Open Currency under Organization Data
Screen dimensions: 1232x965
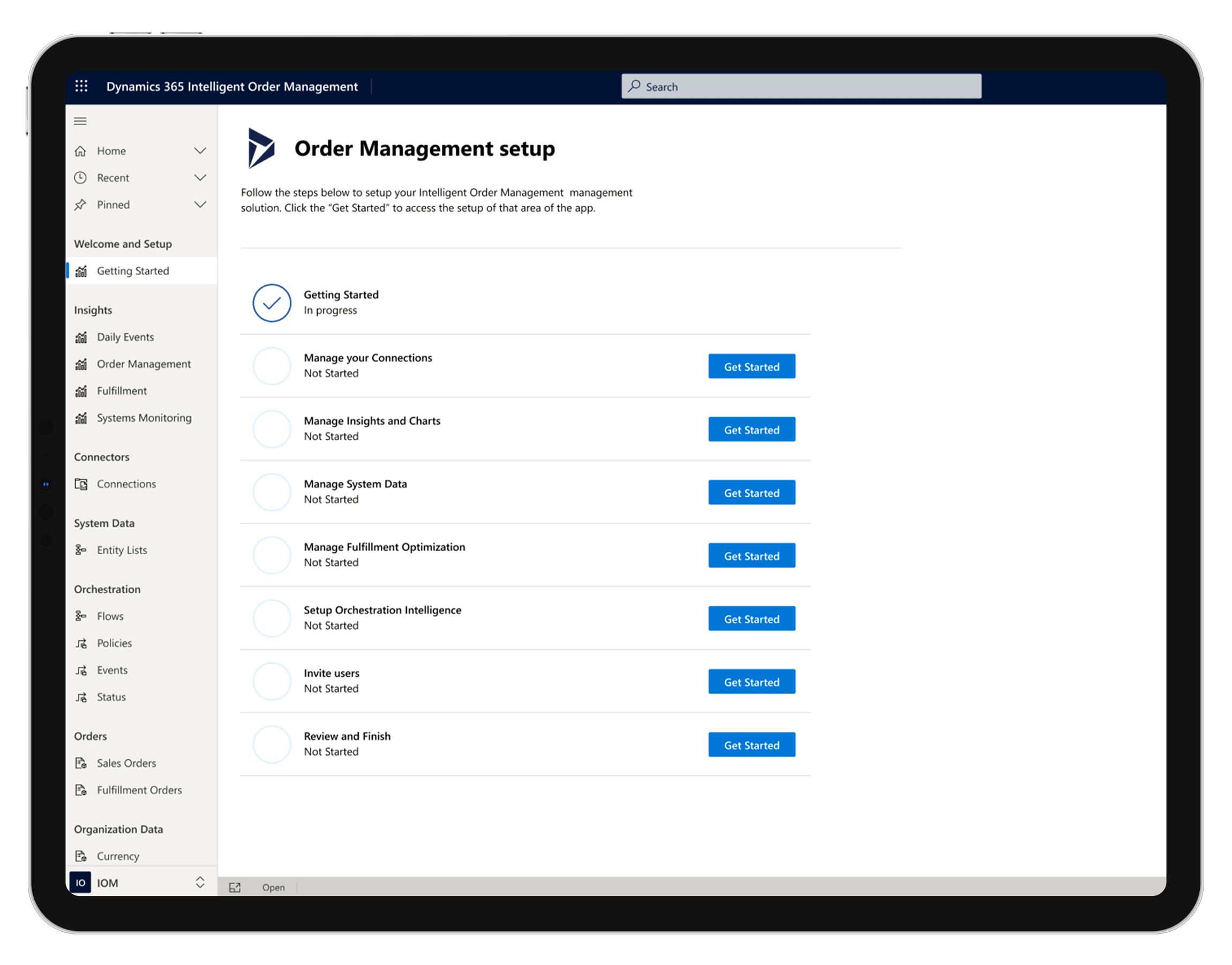tap(141, 856)
